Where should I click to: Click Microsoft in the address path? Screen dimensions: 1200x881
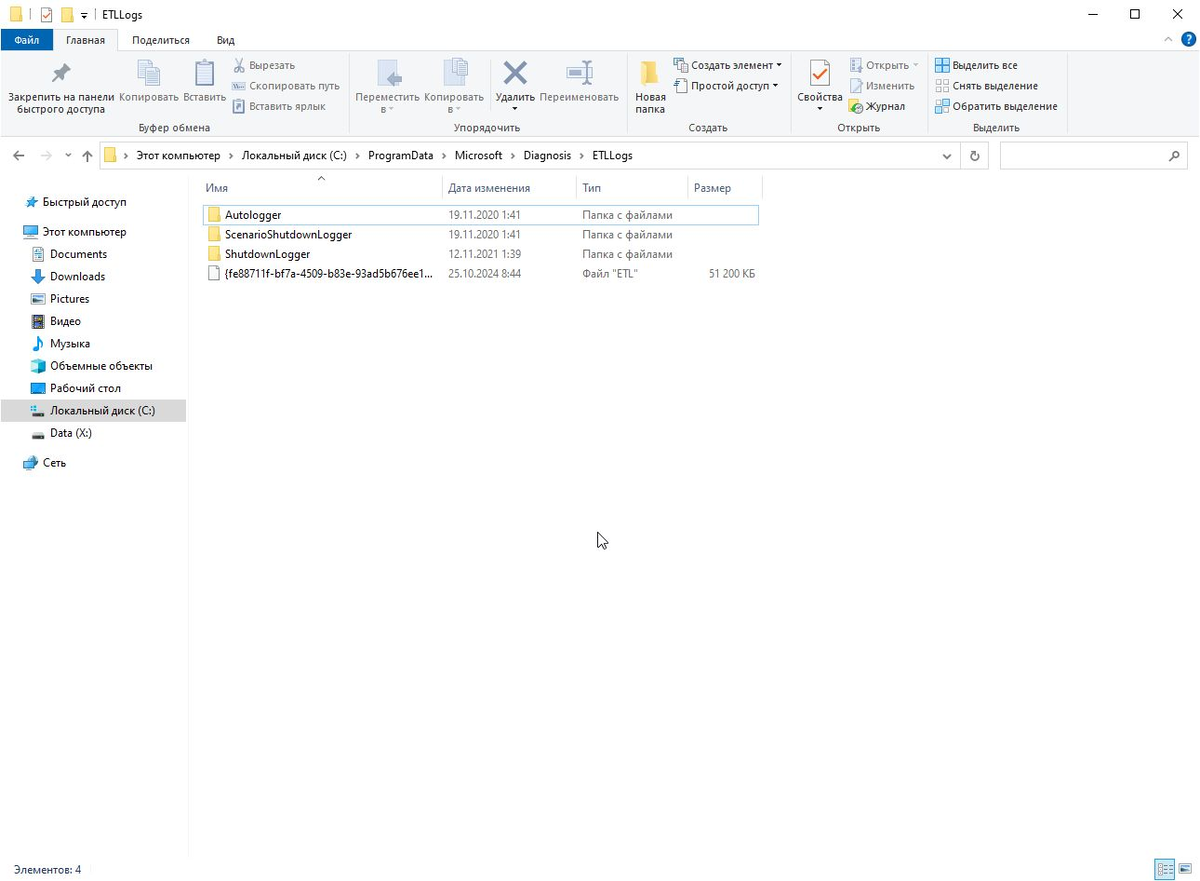[x=478, y=156]
